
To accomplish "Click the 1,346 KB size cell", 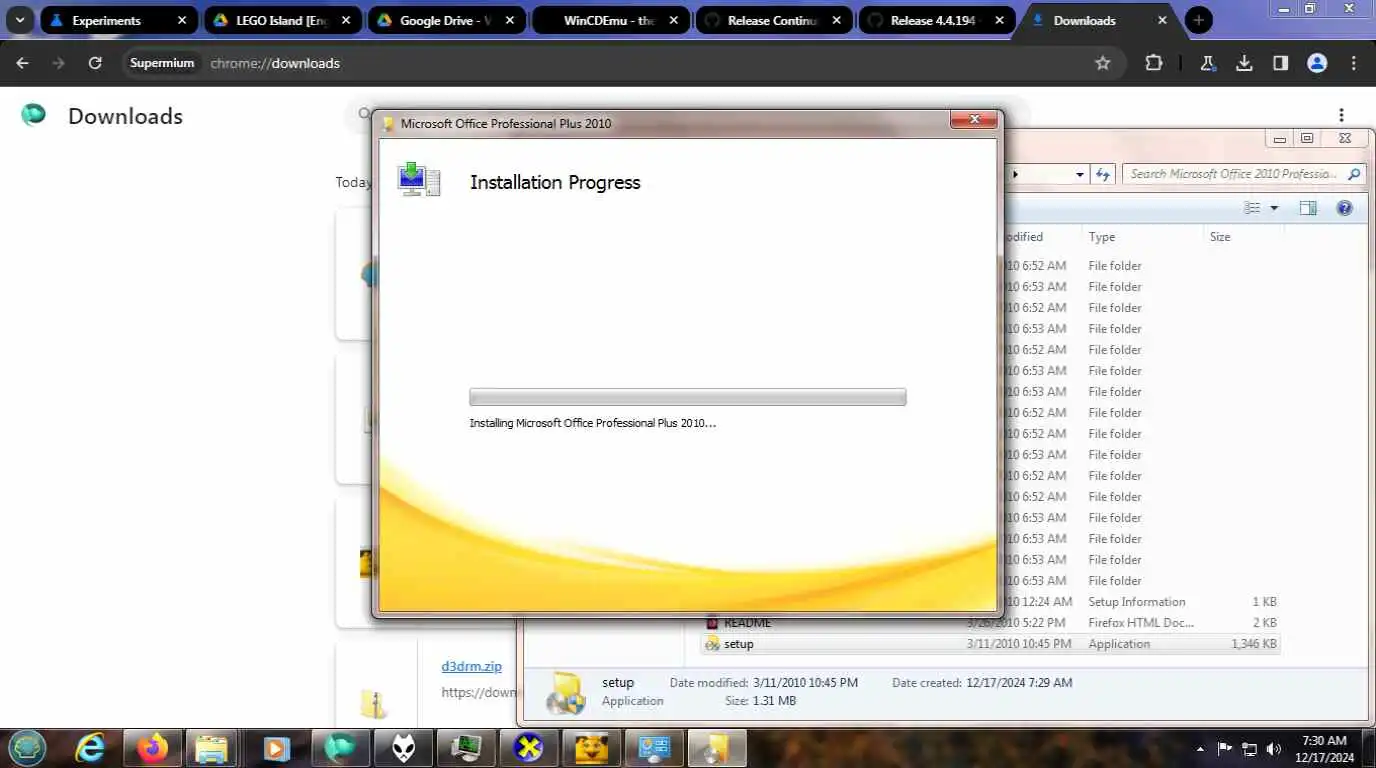I will (1254, 644).
